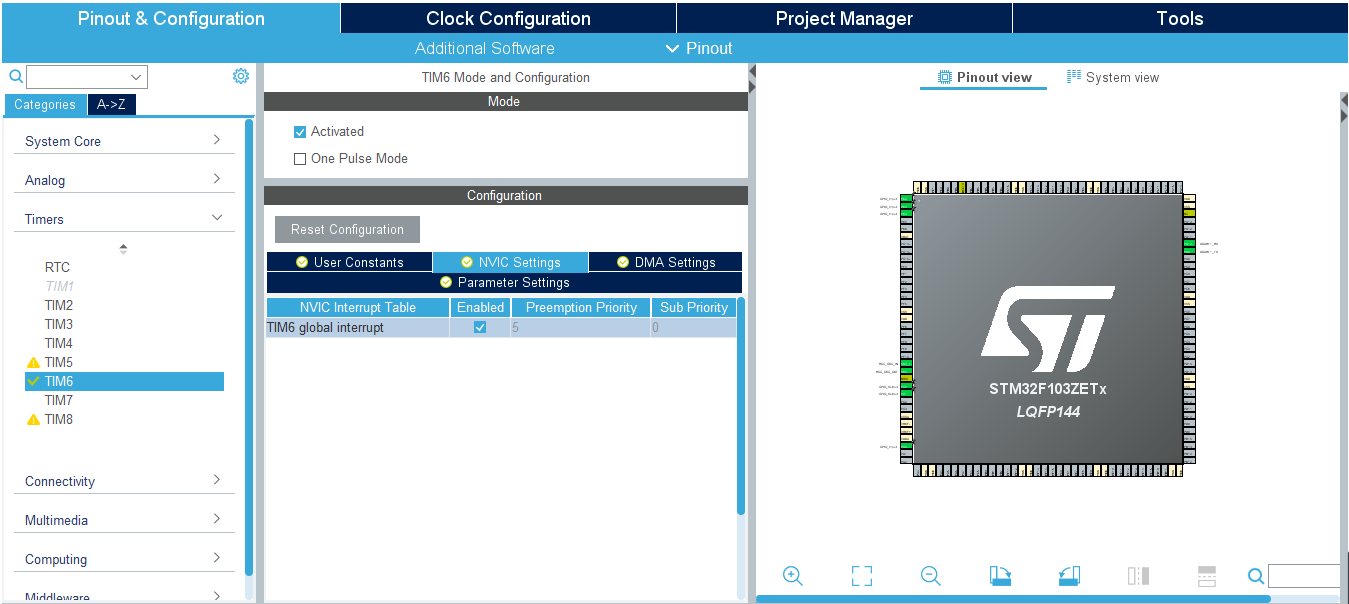Open the Tools tab
The height and width of the screenshot is (604, 1349).
pyautogui.click(x=1180, y=18)
